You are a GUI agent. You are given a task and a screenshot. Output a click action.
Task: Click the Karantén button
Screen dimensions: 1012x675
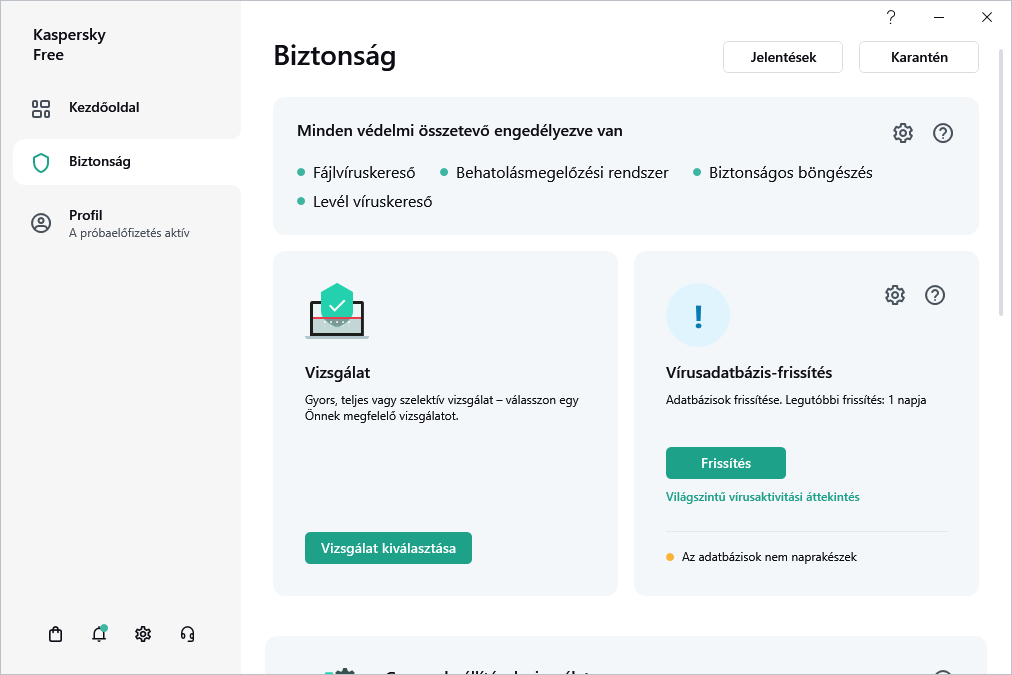(919, 57)
